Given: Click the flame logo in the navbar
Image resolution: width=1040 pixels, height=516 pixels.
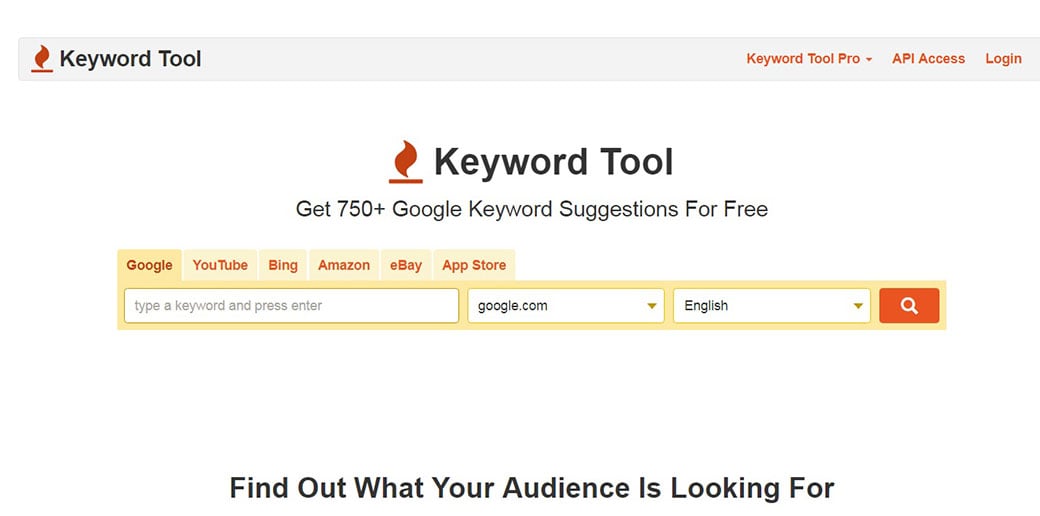Looking at the screenshot, I should pyautogui.click(x=42, y=59).
